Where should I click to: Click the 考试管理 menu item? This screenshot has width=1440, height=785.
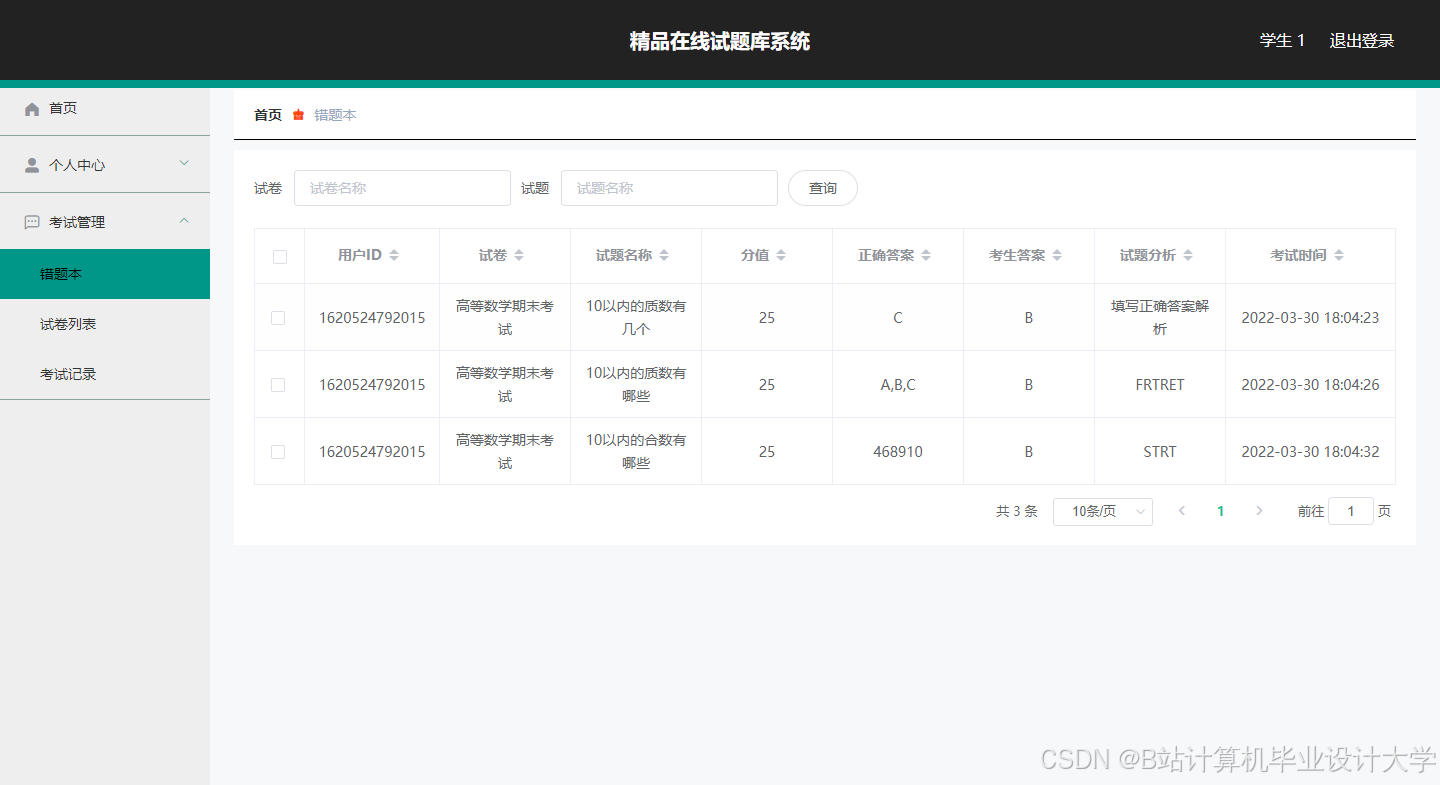pos(105,222)
